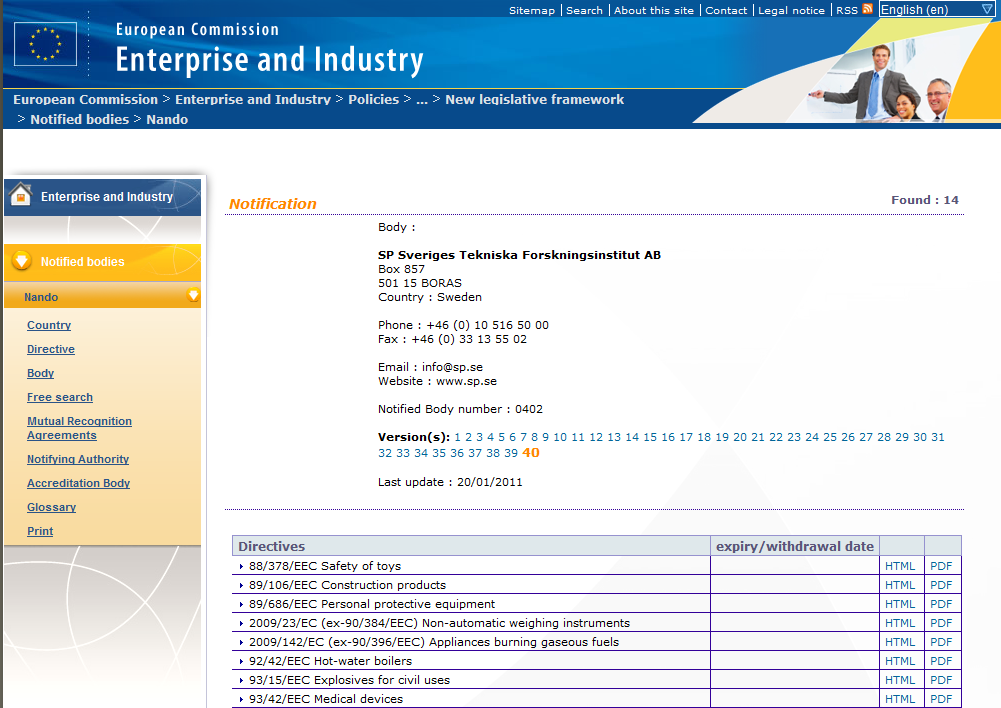
Task: Open version 39 of the notification
Action: click(x=511, y=453)
